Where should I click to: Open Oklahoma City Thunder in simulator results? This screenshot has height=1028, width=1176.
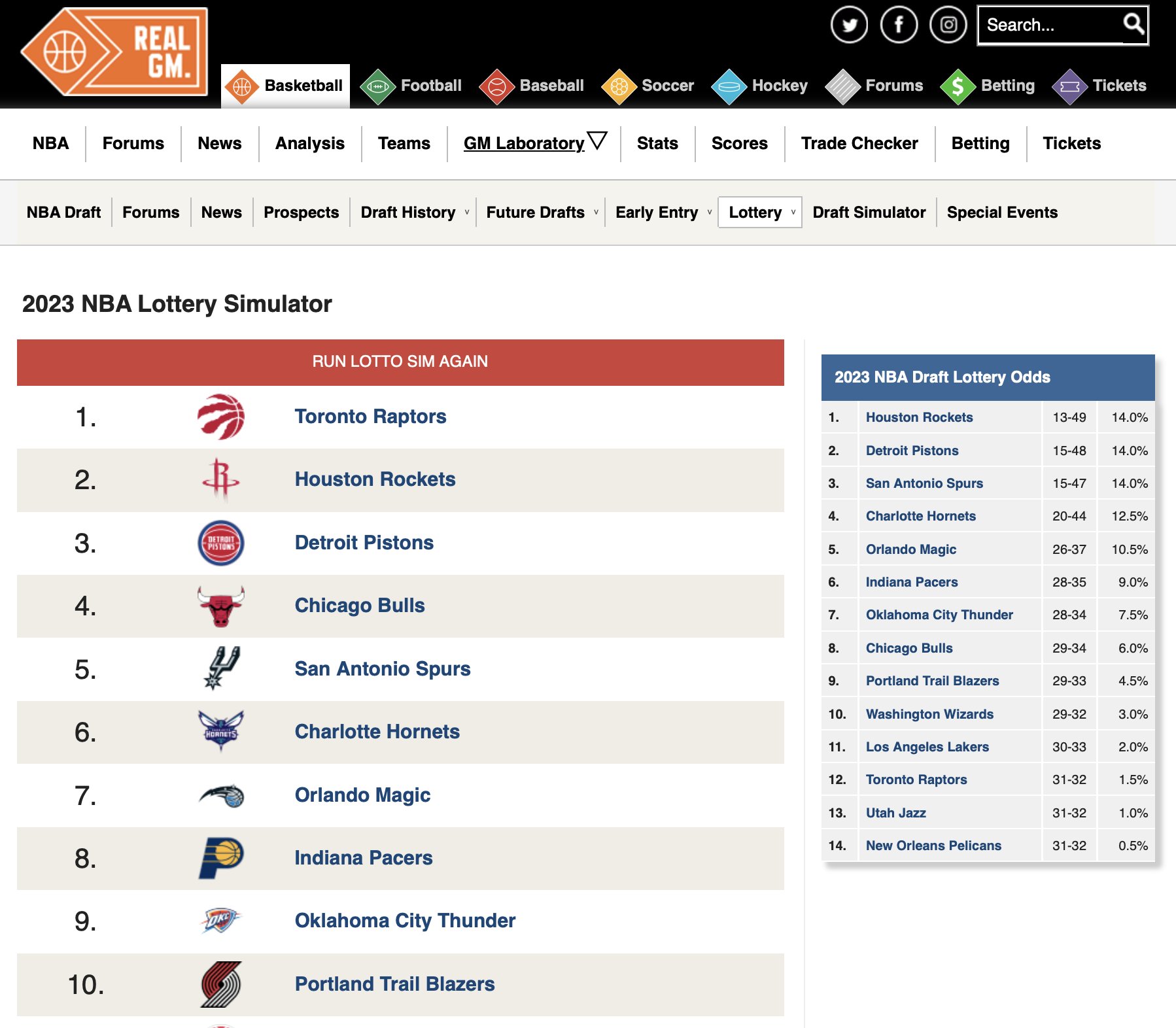click(406, 921)
